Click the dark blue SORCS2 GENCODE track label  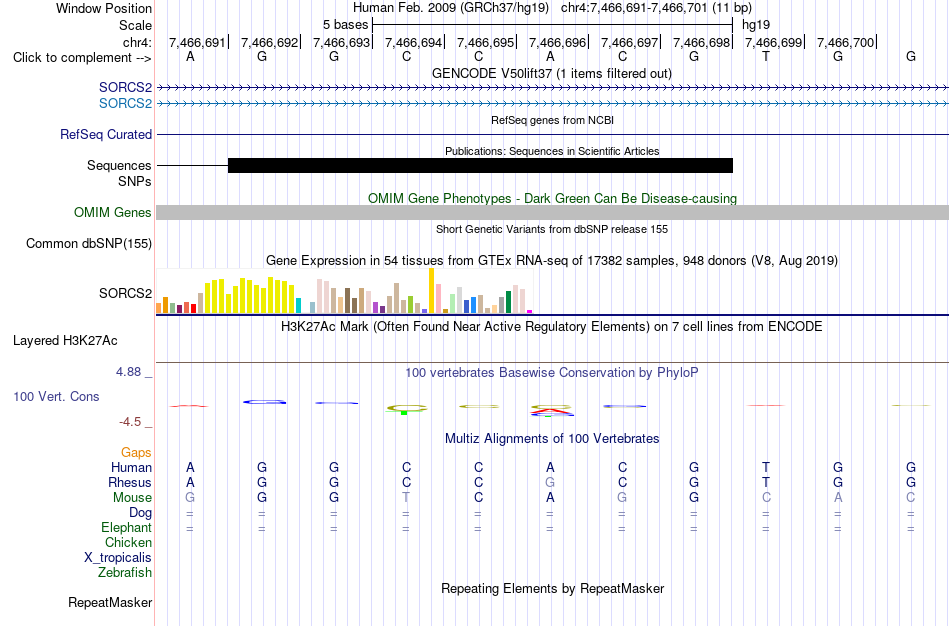pos(125,87)
